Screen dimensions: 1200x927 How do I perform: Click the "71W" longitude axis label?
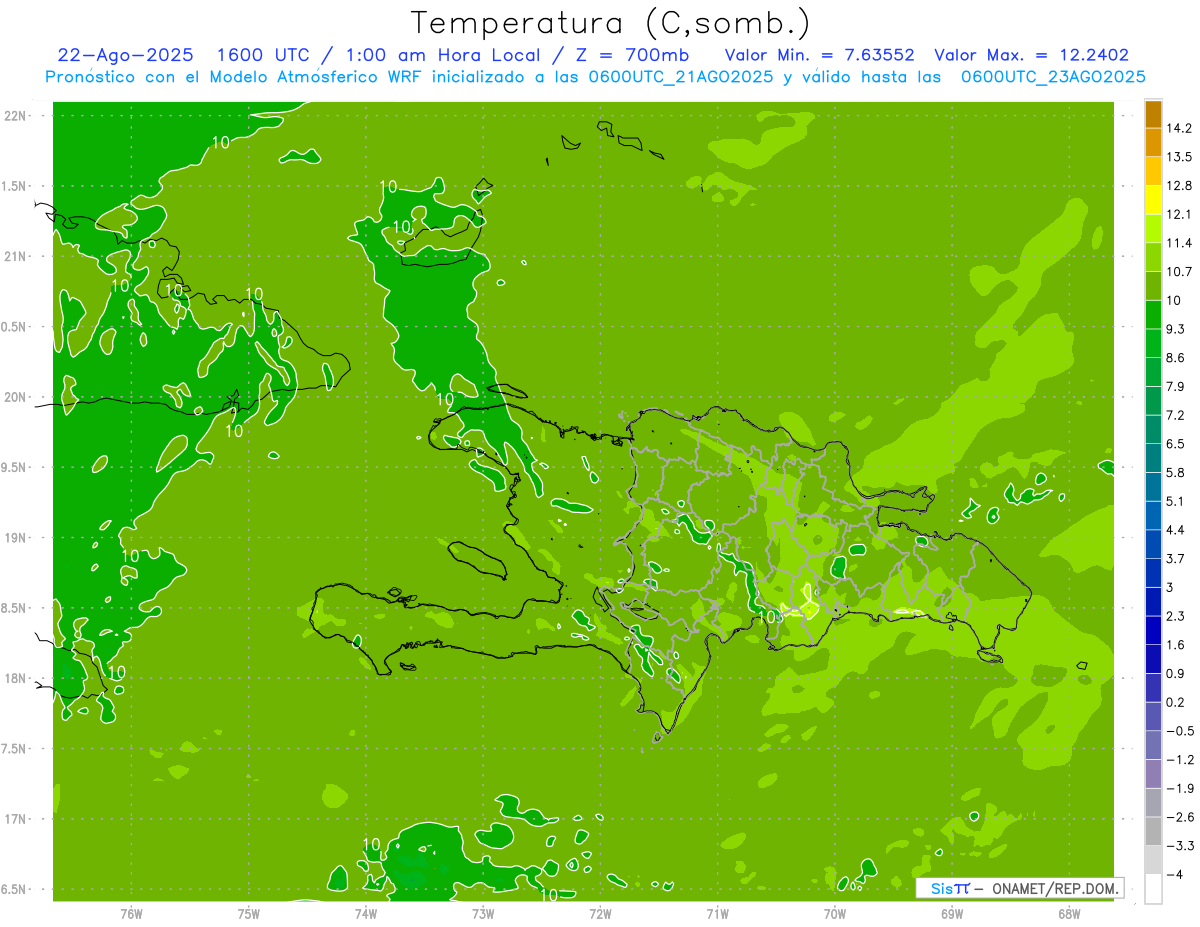click(717, 914)
